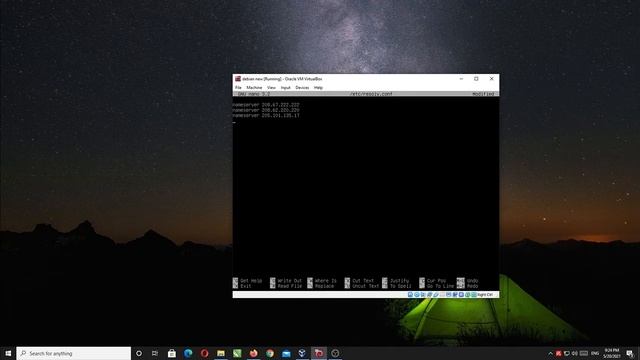This screenshot has height=360, width=640.
Task: Launch Google Chrome from the taskbar
Action: coord(270,353)
